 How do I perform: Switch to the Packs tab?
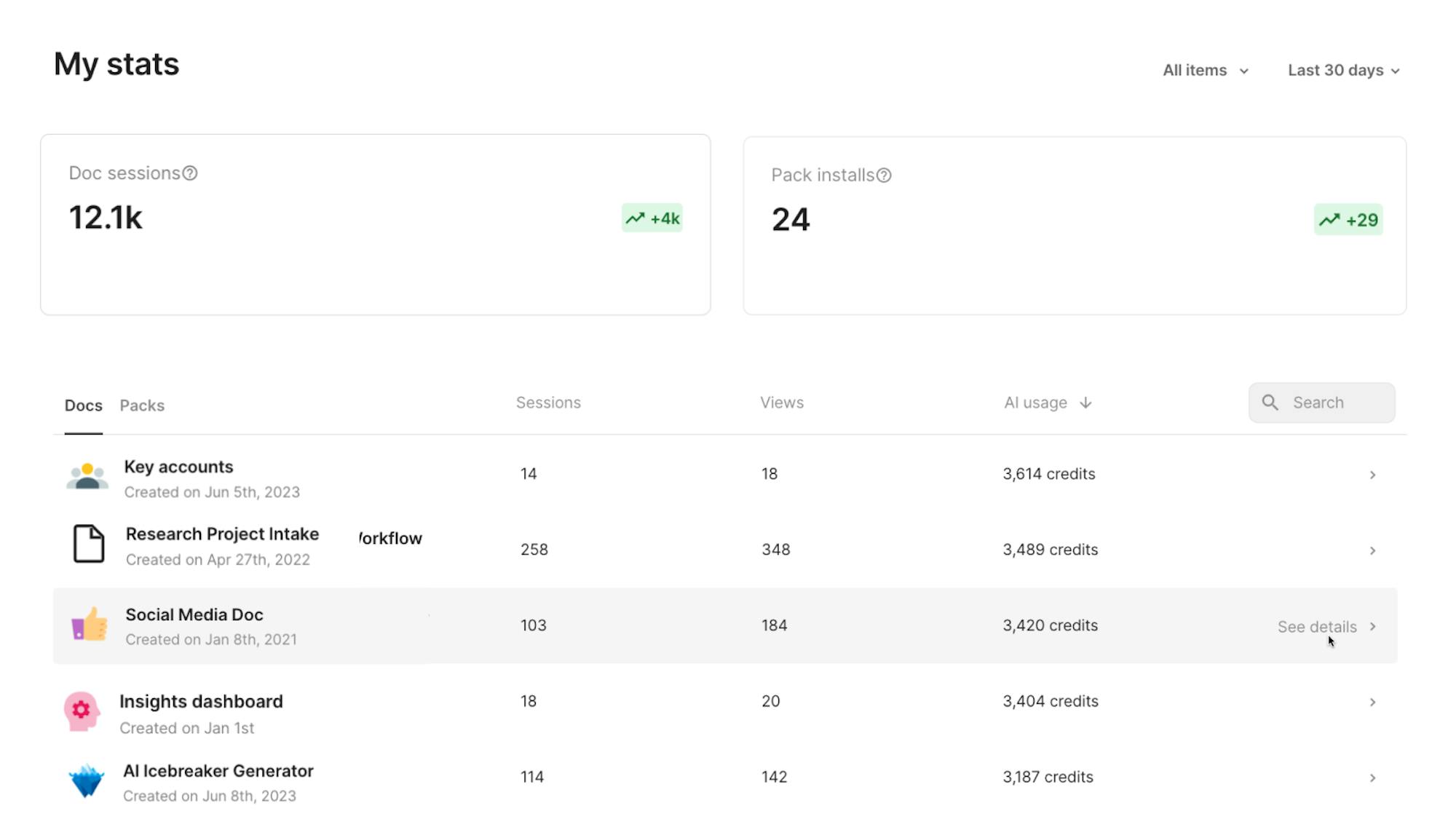point(142,405)
